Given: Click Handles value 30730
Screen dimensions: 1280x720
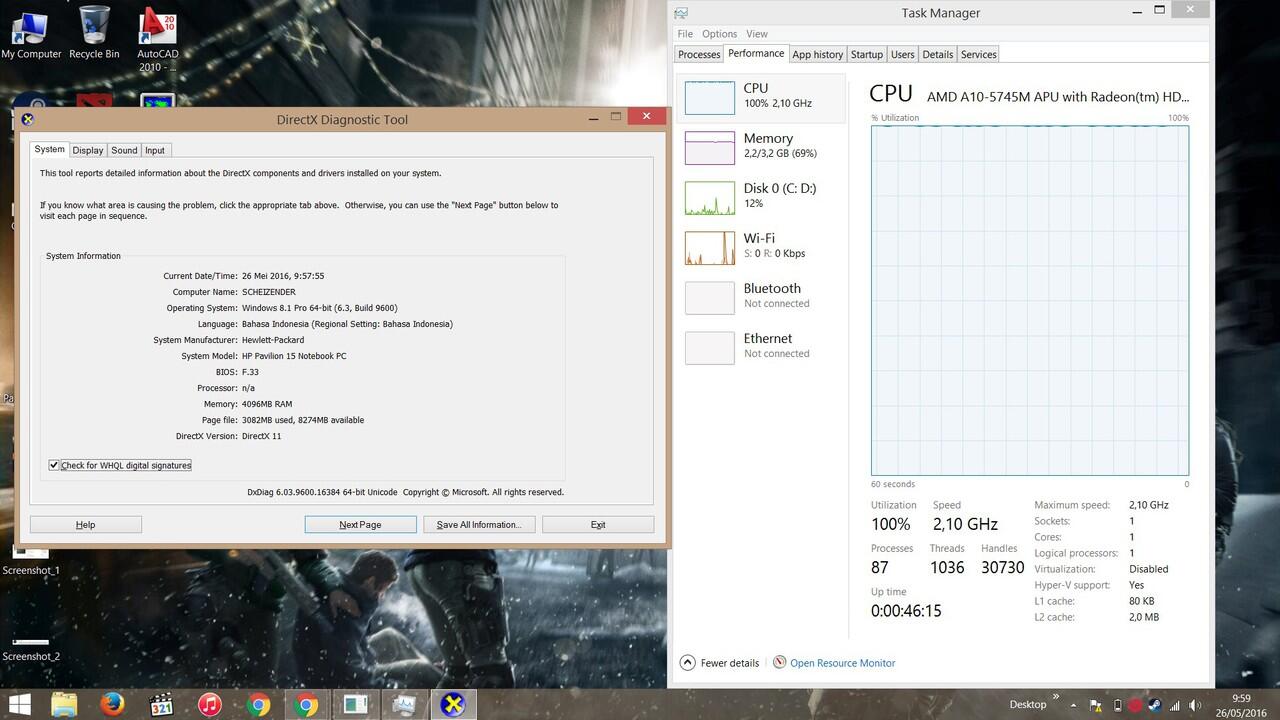Looking at the screenshot, I should [1002, 567].
